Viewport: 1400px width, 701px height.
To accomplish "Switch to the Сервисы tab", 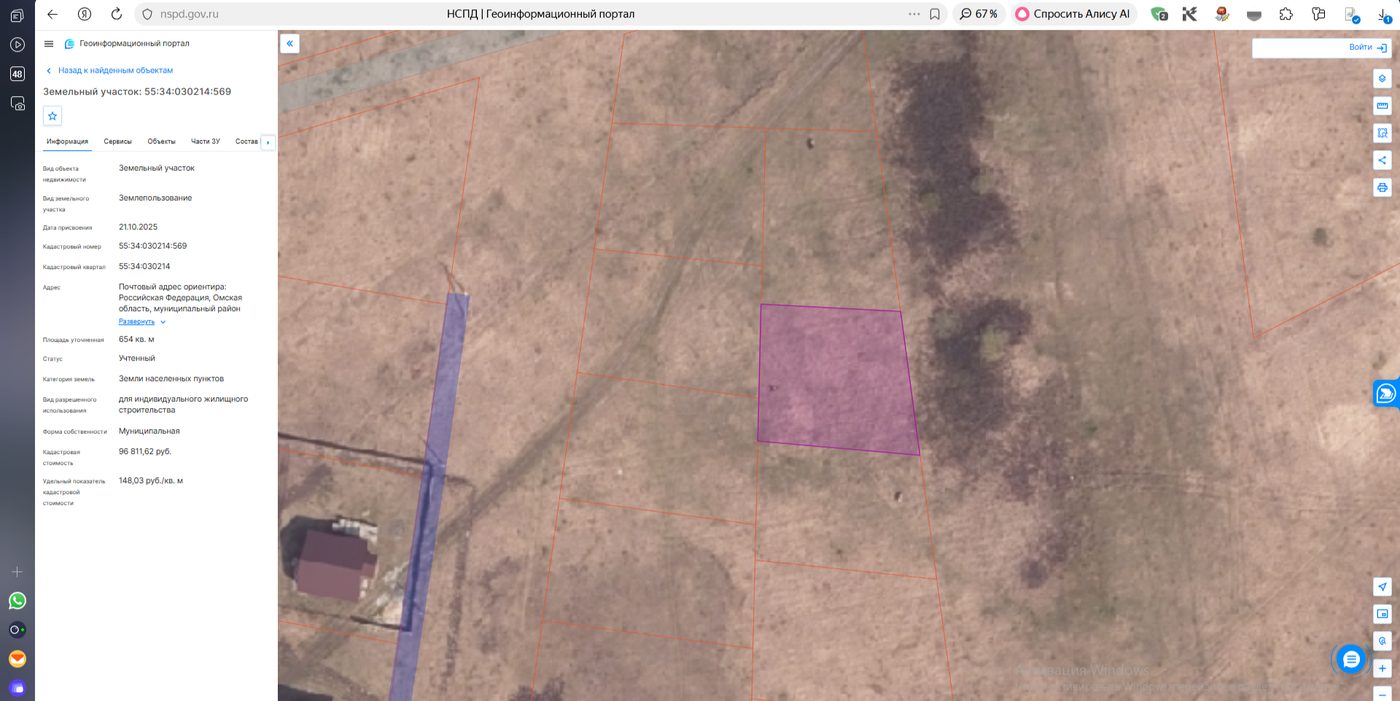I will point(118,142).
